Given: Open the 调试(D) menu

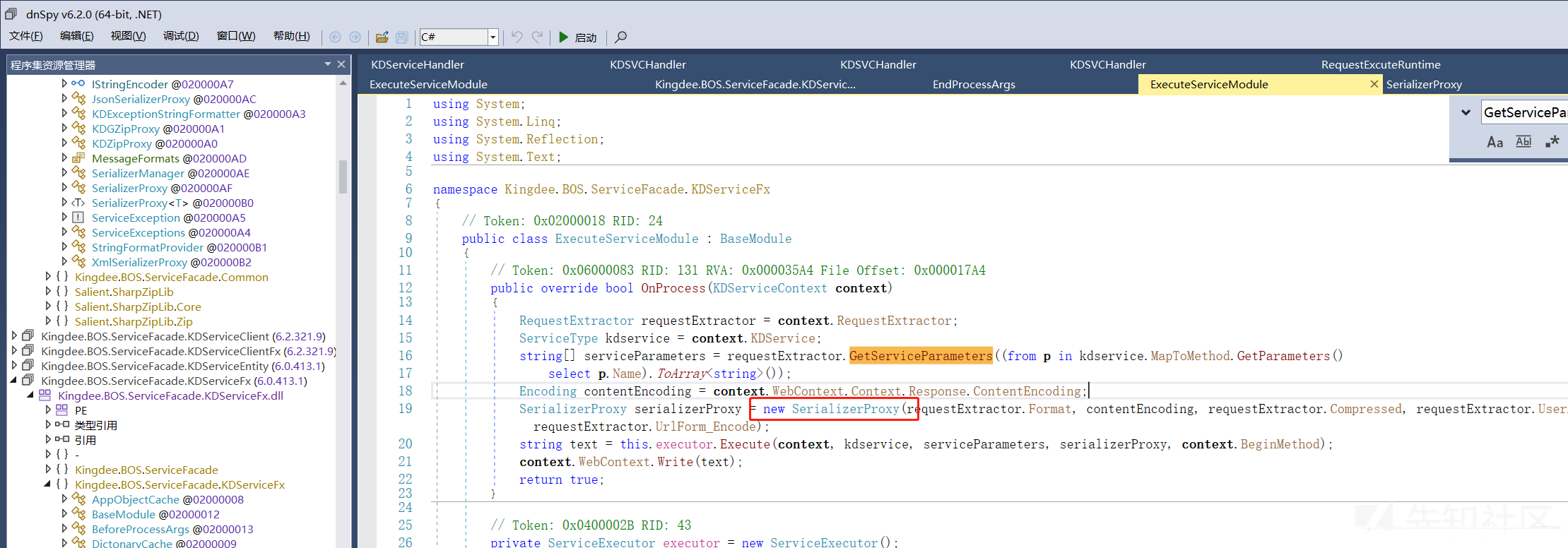Looking at the screenshot, I should click(x=181, y=36).
